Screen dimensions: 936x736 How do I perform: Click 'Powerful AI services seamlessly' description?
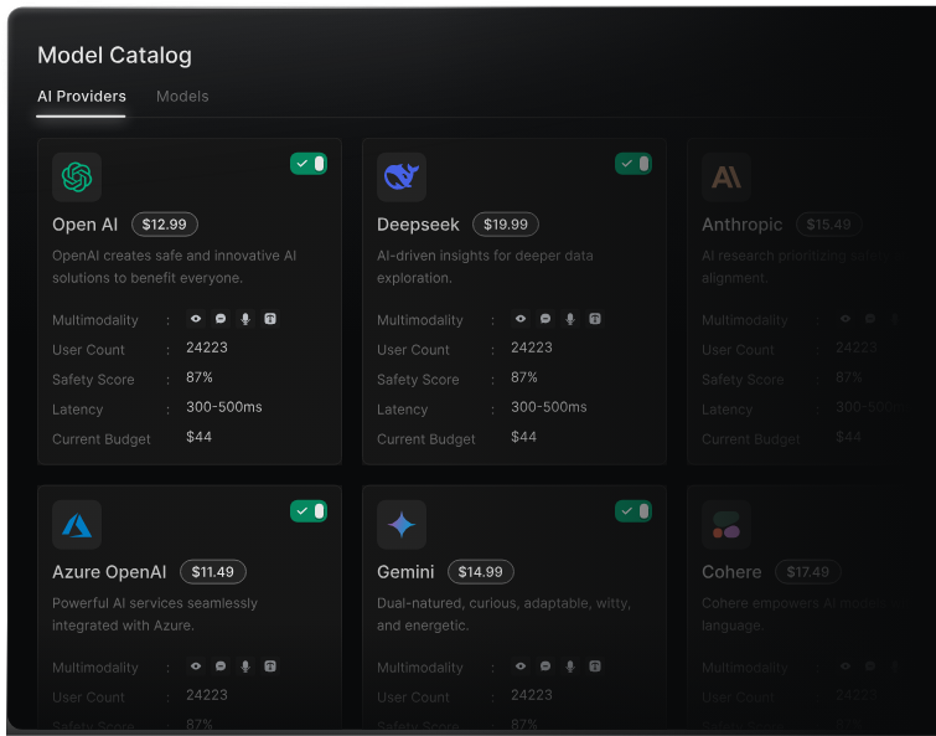pyautogui.click(x=155, y=614)
